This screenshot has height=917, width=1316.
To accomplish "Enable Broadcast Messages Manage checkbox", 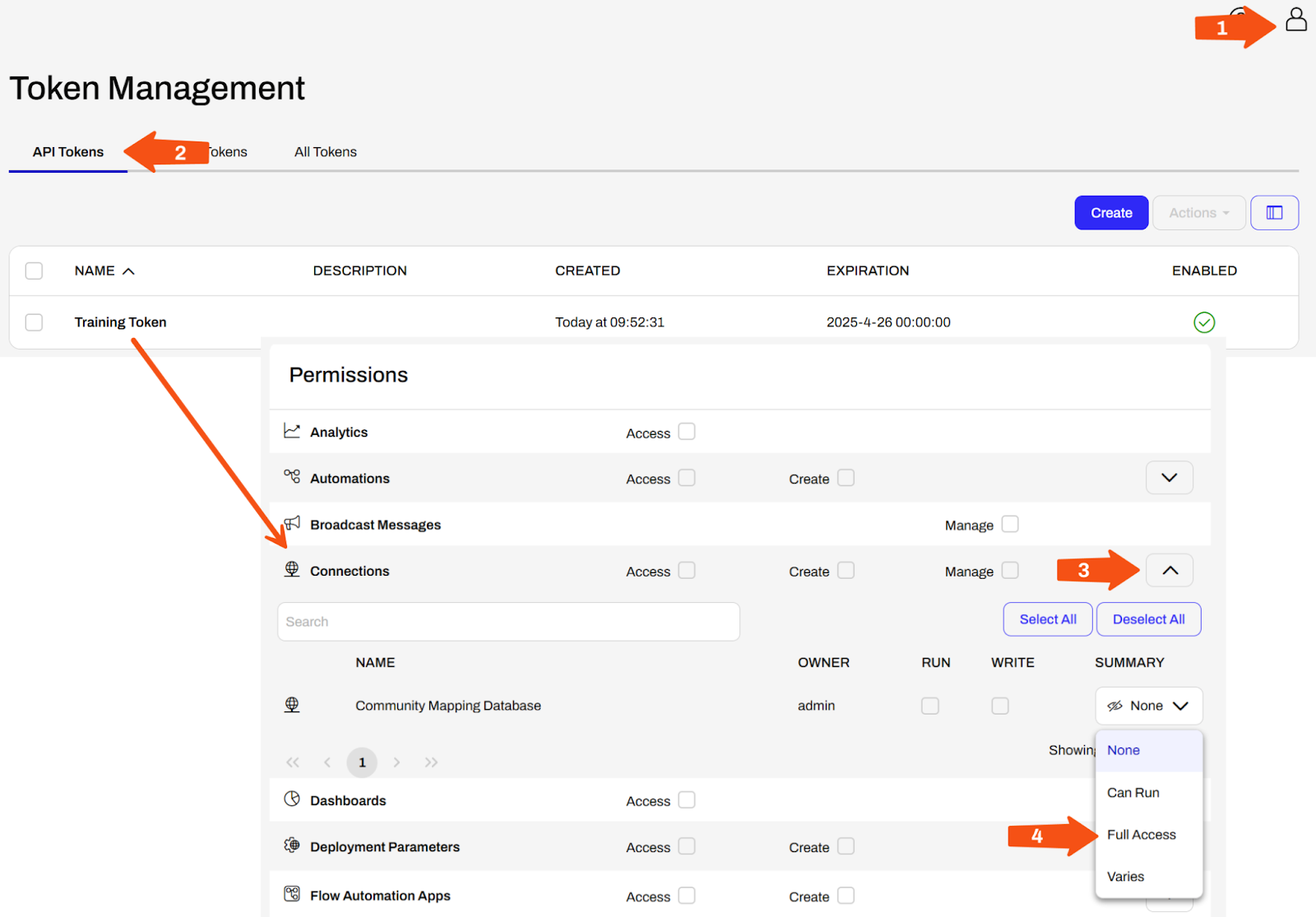I will point(1010,524).
